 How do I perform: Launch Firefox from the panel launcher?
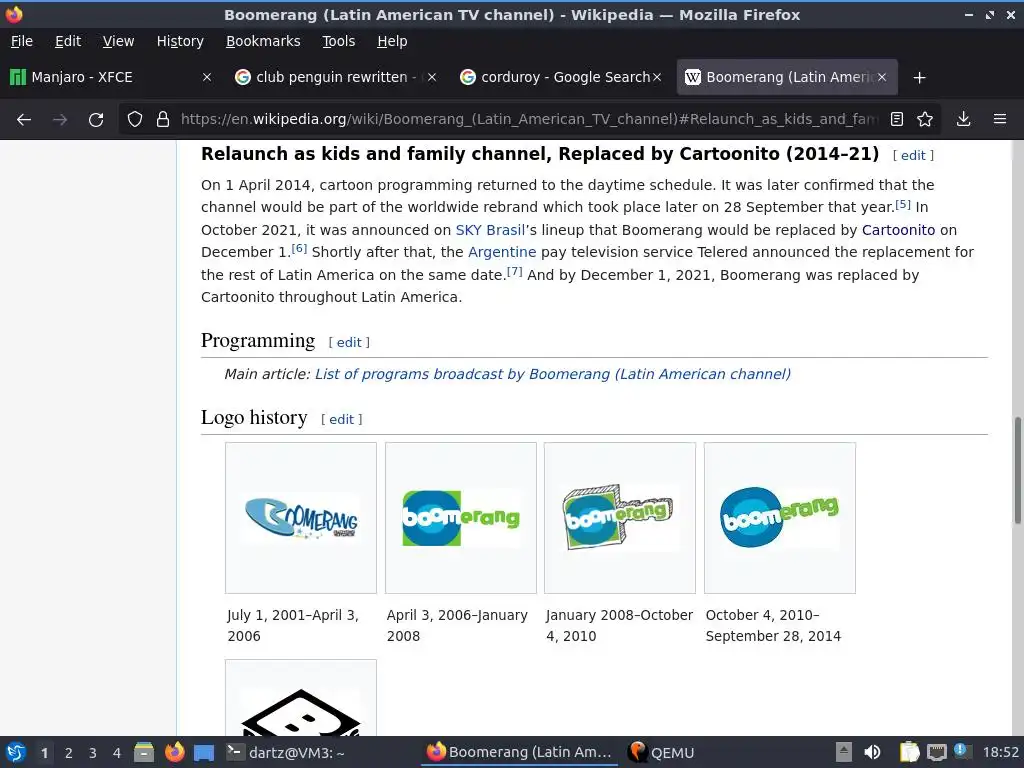coord(174,752)
